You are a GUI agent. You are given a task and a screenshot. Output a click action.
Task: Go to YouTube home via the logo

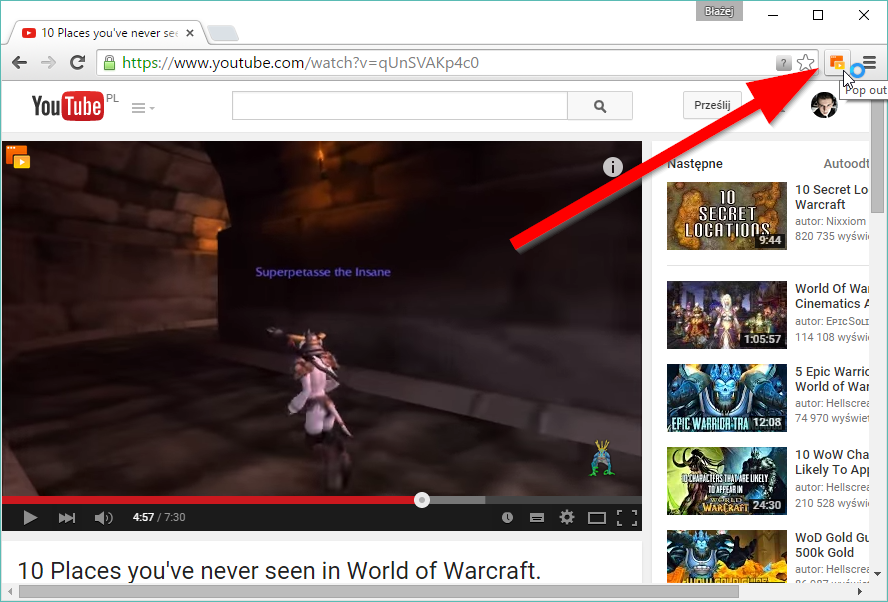click(68, 106)
